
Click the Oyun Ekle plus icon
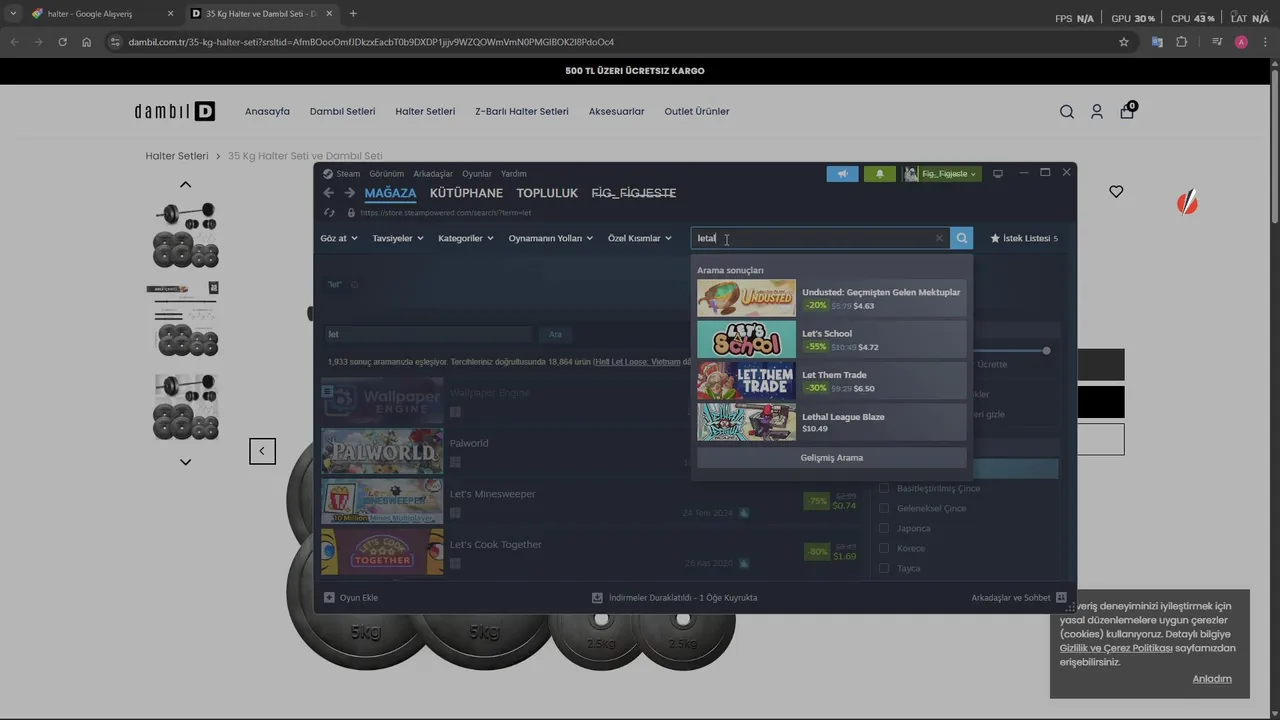tap(329, 597)
